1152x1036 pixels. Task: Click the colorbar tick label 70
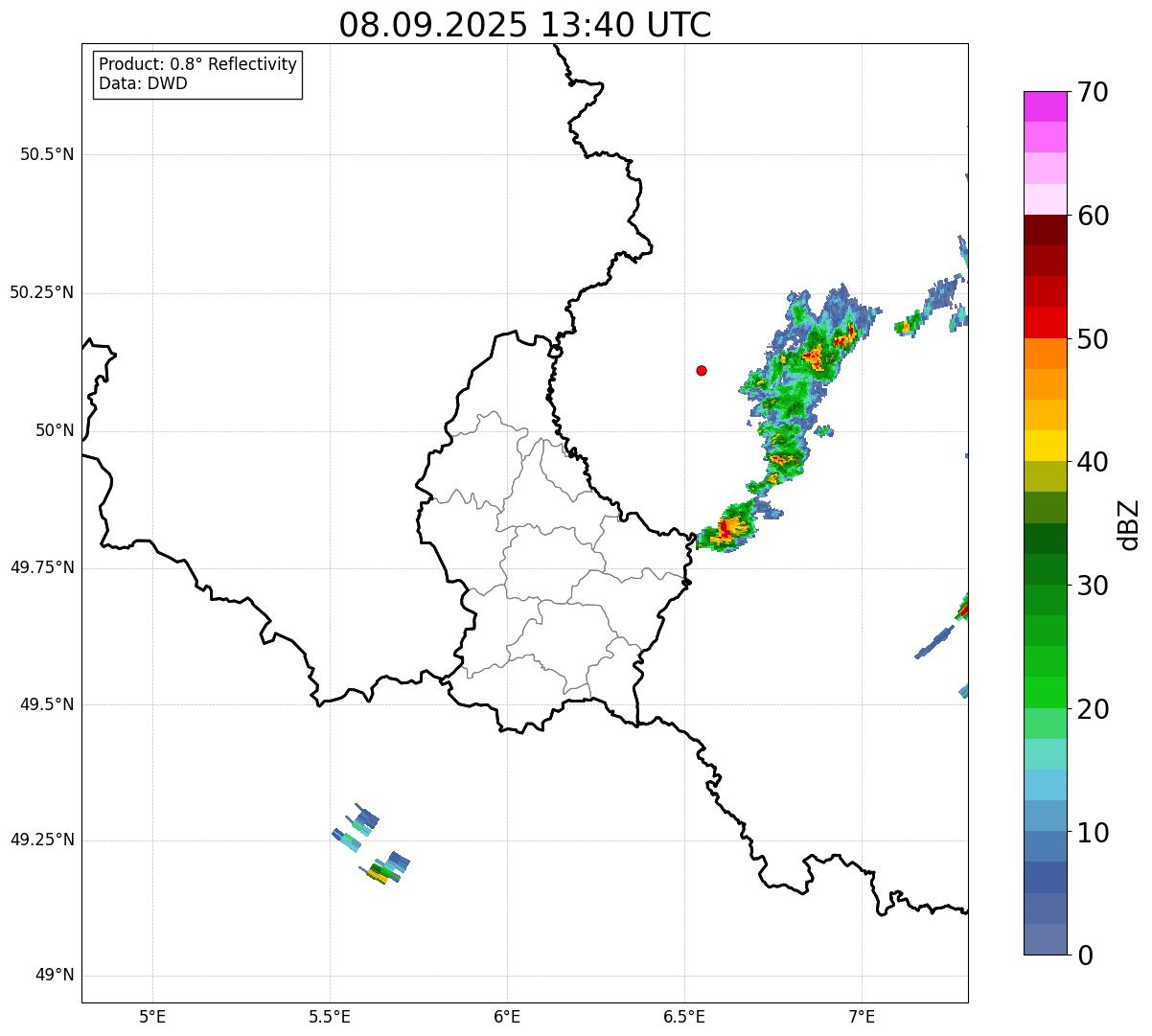[x=1094, y=92]
